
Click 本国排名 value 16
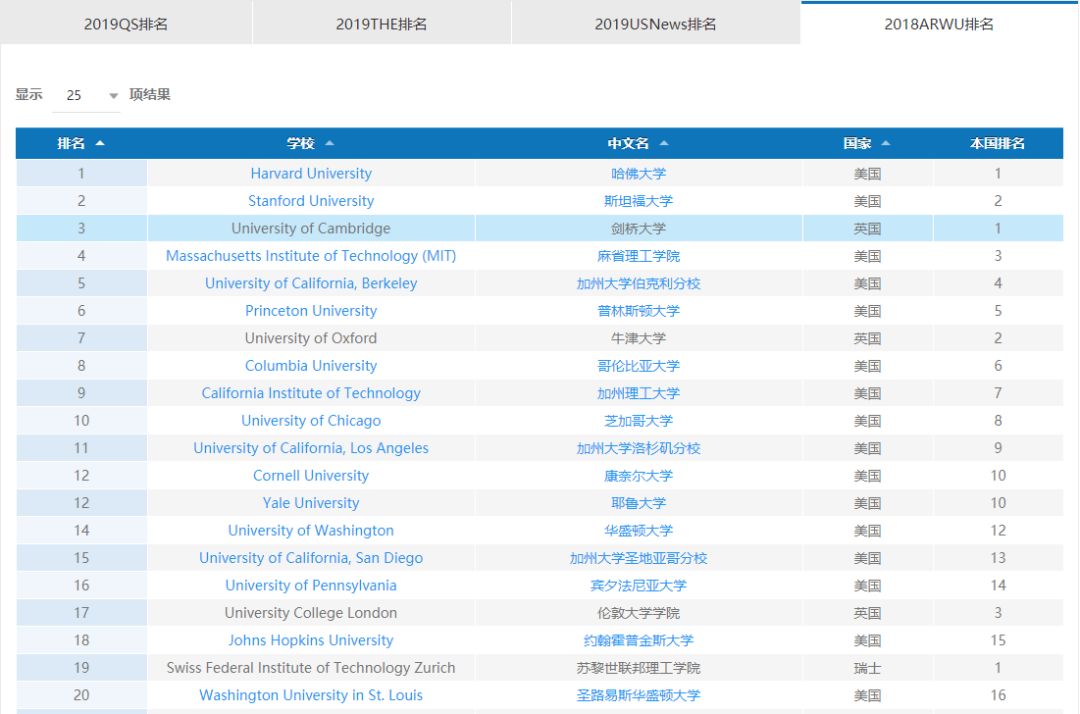(998, 695)
